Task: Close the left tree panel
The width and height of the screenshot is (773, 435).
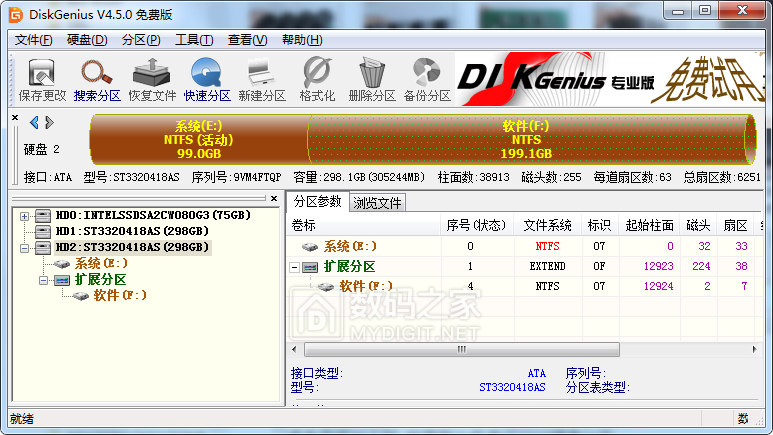Action: [274, 198]
